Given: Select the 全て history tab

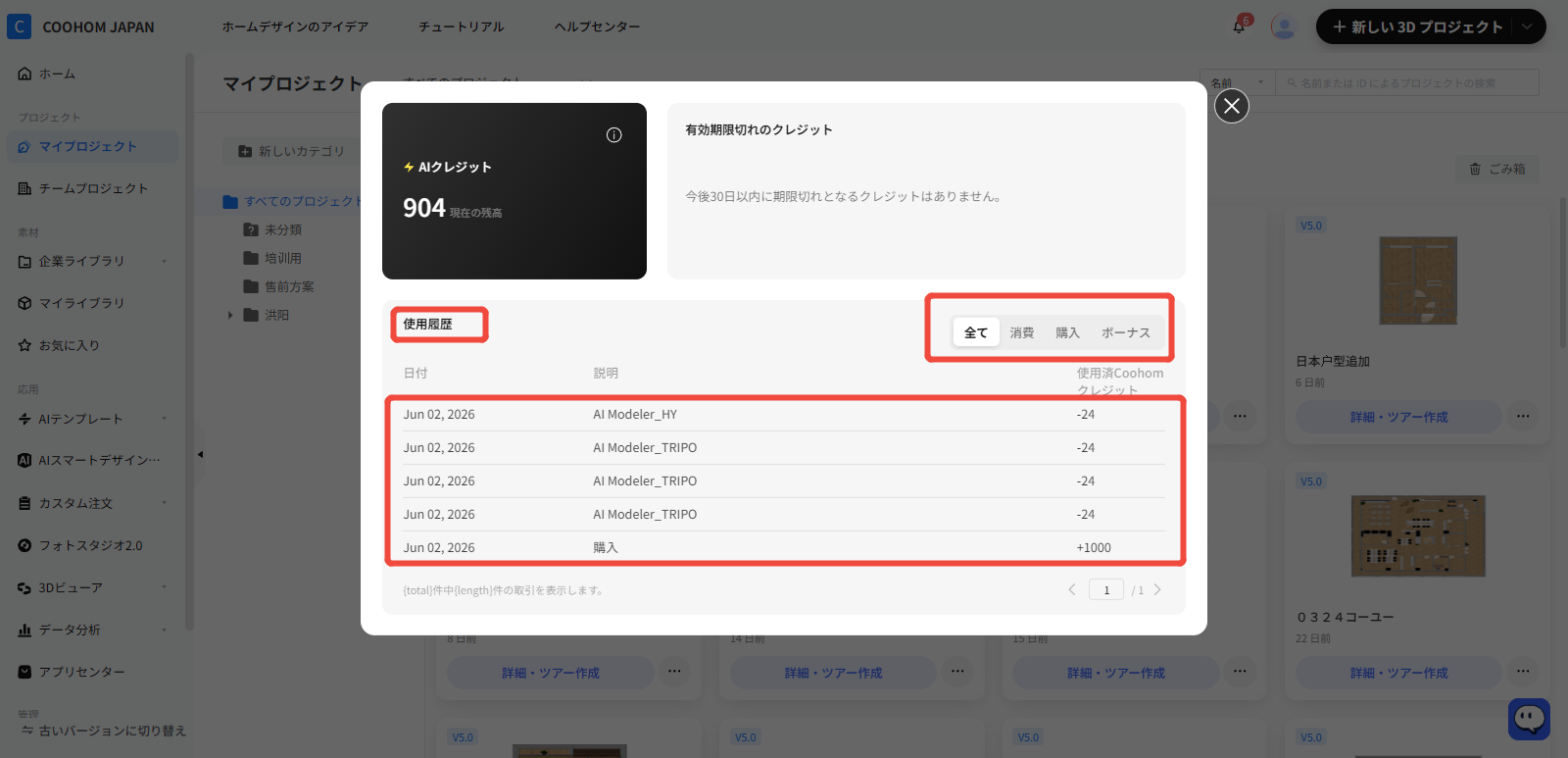Looking at the screenshot, I should [976, 332].
